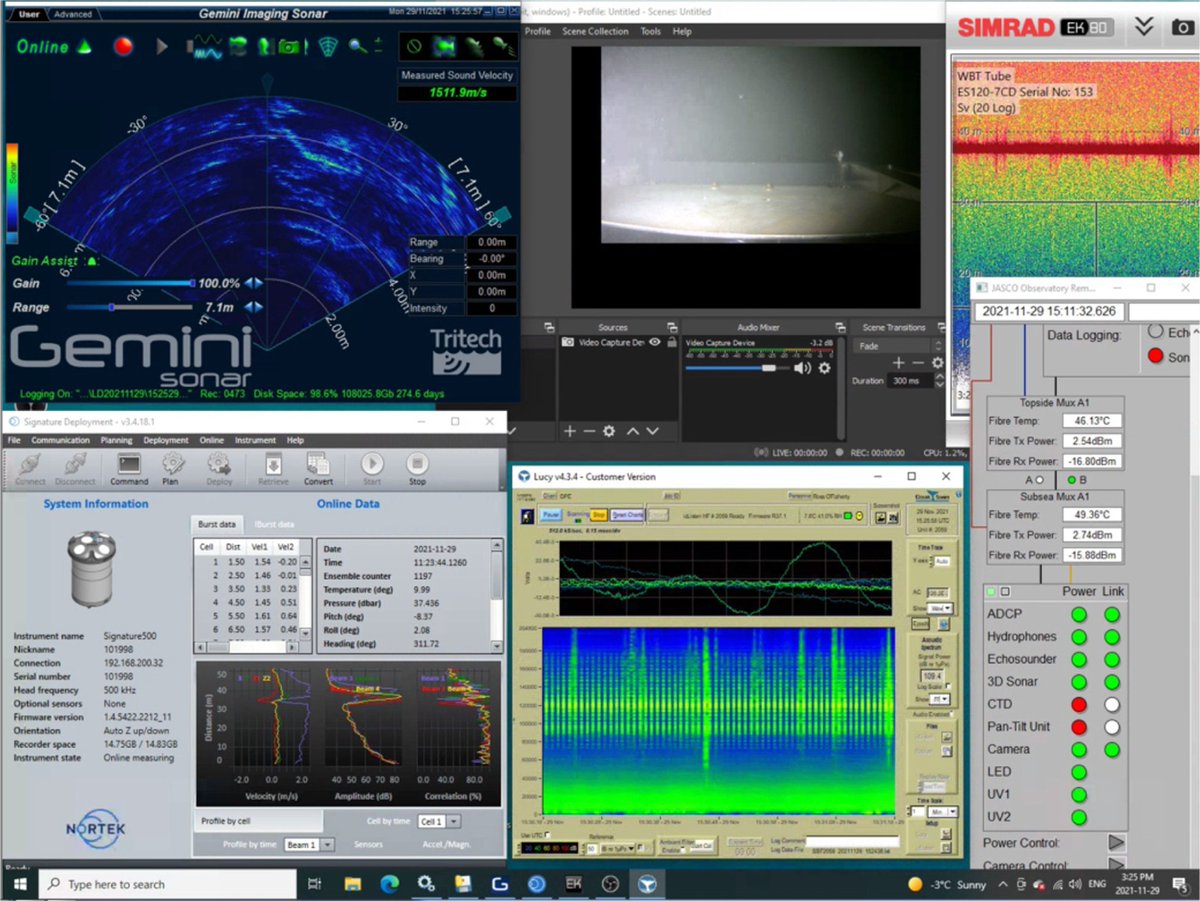Click the Convert icon in Signature Deployment toolbar

click(319, 469)
